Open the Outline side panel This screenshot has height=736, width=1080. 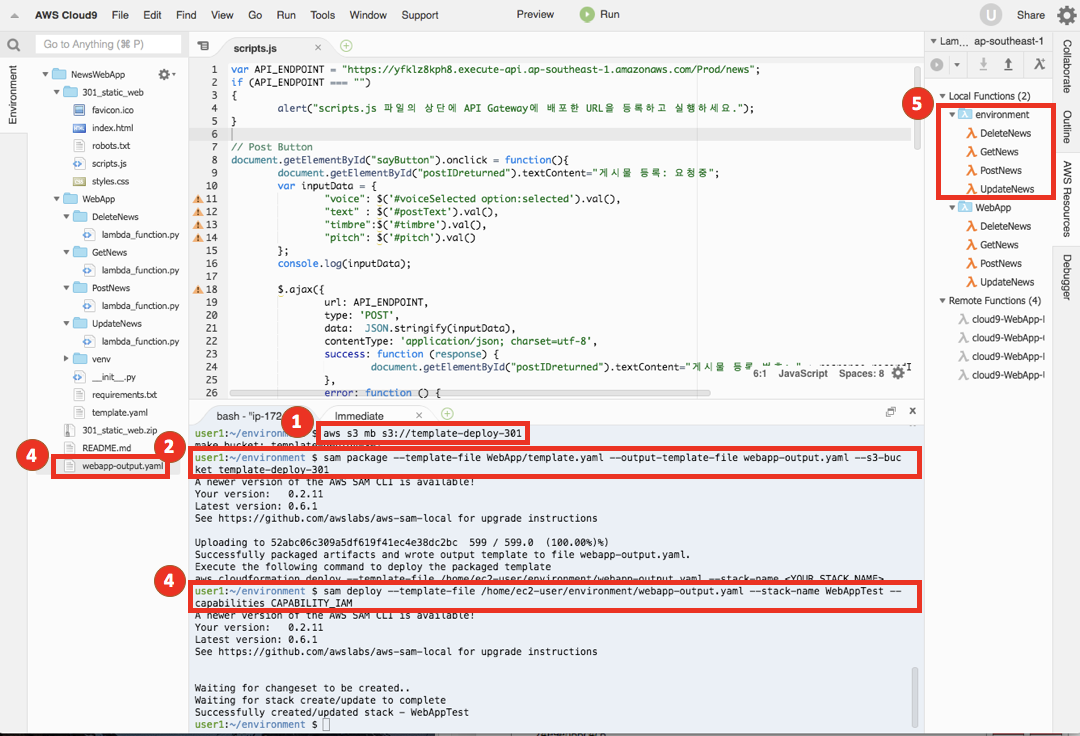(x=1067, y=127)
